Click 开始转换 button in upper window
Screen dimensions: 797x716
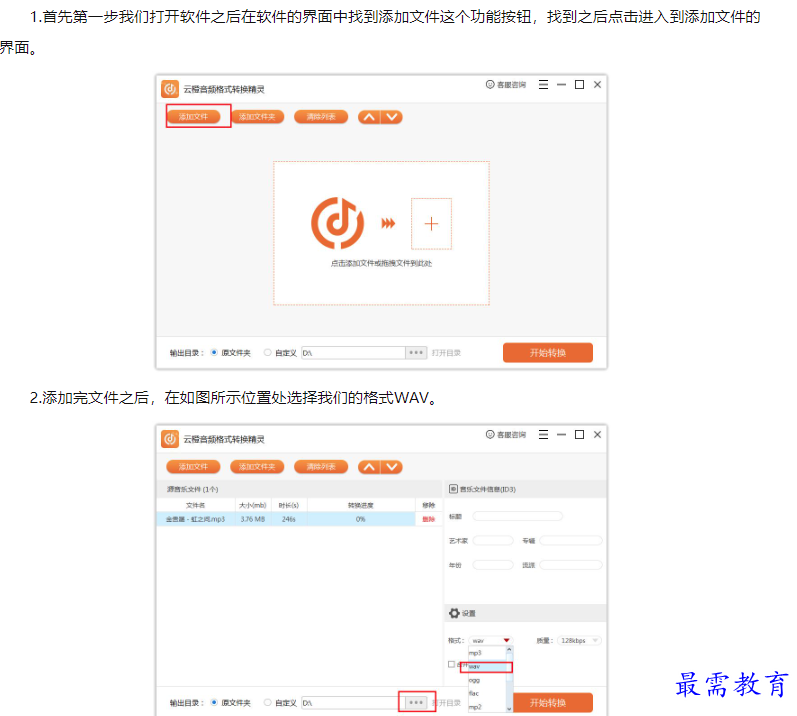click(547, 353)
